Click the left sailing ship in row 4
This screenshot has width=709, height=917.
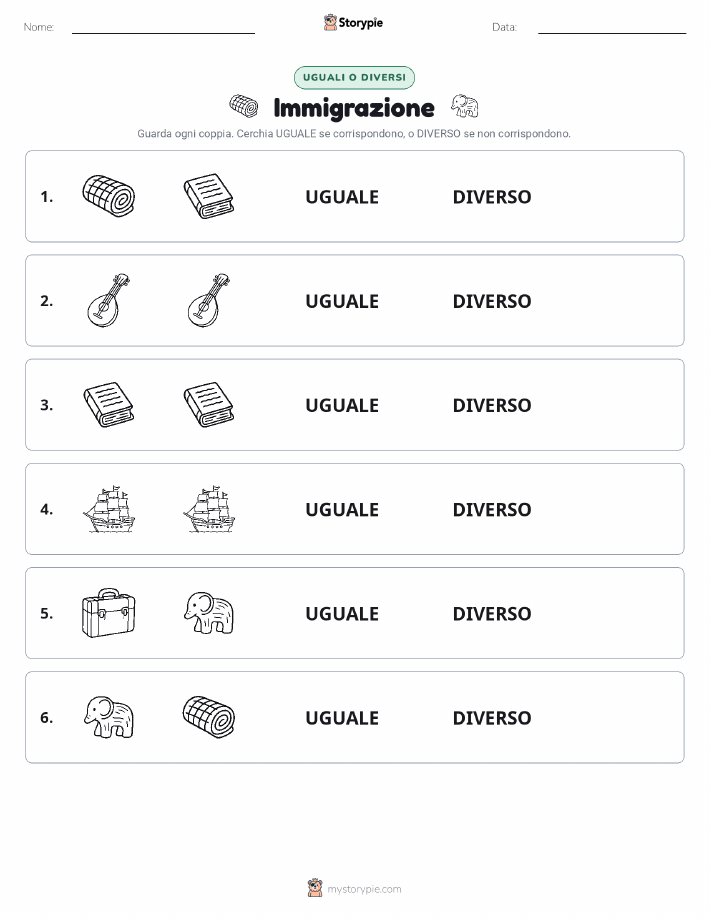[x=109, y=509]
